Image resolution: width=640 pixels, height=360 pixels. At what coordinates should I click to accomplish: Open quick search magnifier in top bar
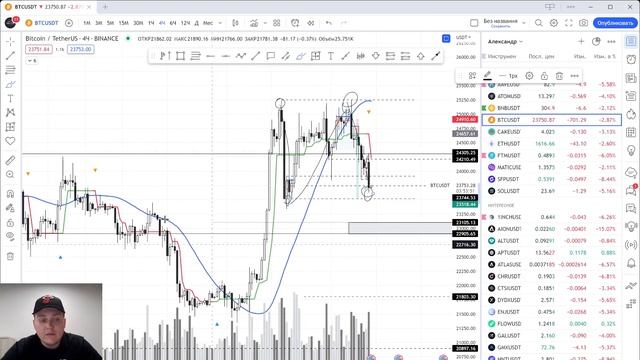pyautogui.click(x=539, y=23)
